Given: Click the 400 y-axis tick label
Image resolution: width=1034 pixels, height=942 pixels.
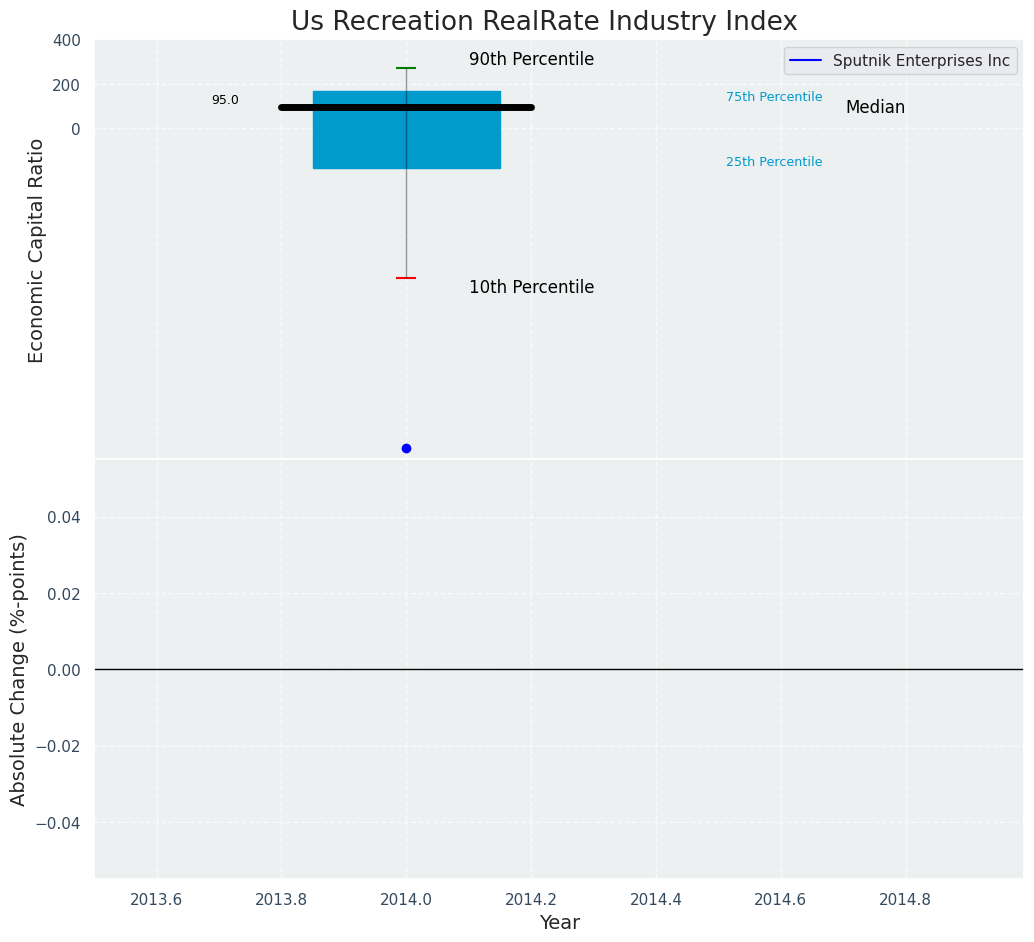Looking at the screenshot, I should [x=67, y=41].
